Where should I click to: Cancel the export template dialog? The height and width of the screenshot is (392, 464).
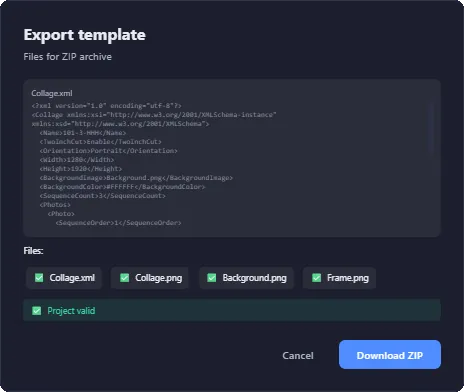tap(298, 356)
